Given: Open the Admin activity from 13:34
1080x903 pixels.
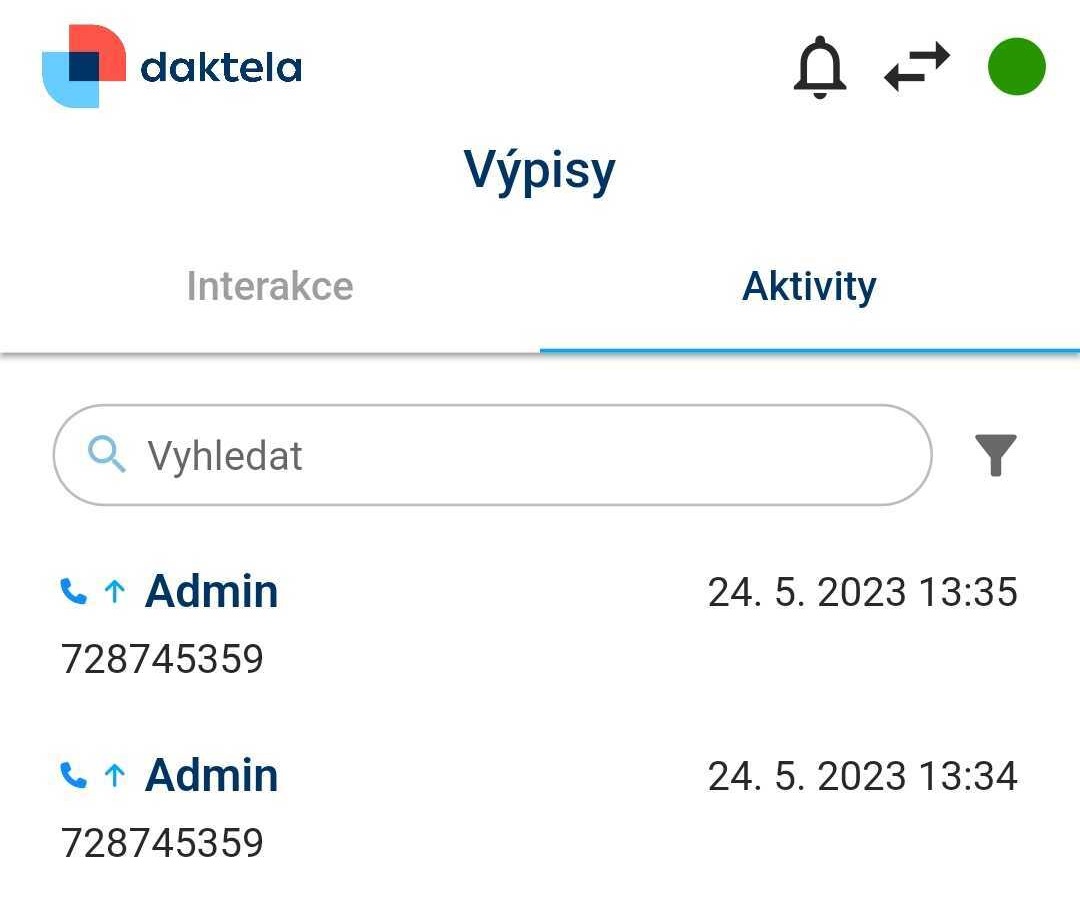Looking at the screenshot, I should coord(212,776).
